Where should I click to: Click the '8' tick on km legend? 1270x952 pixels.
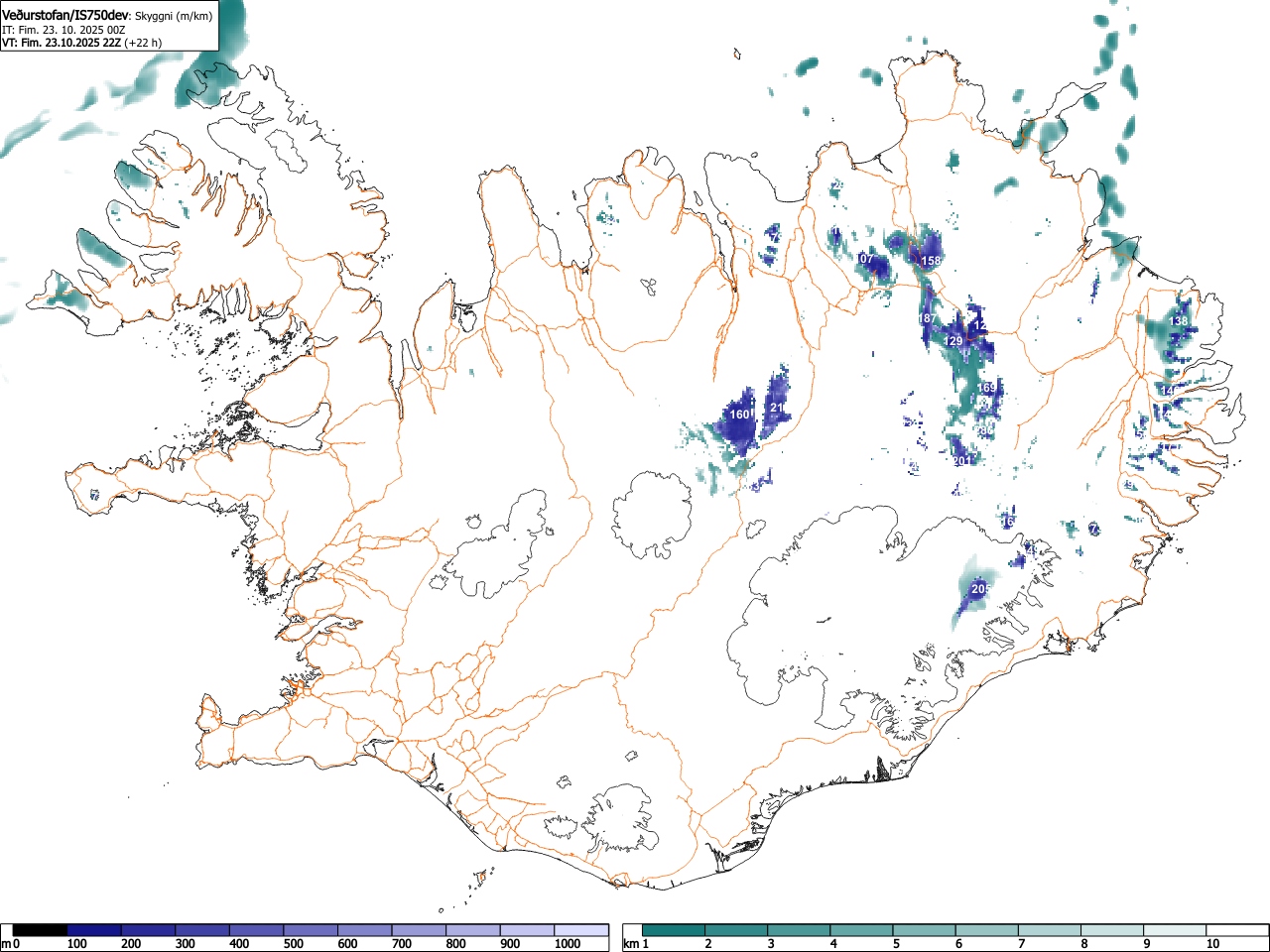[x=1083, y=944]
